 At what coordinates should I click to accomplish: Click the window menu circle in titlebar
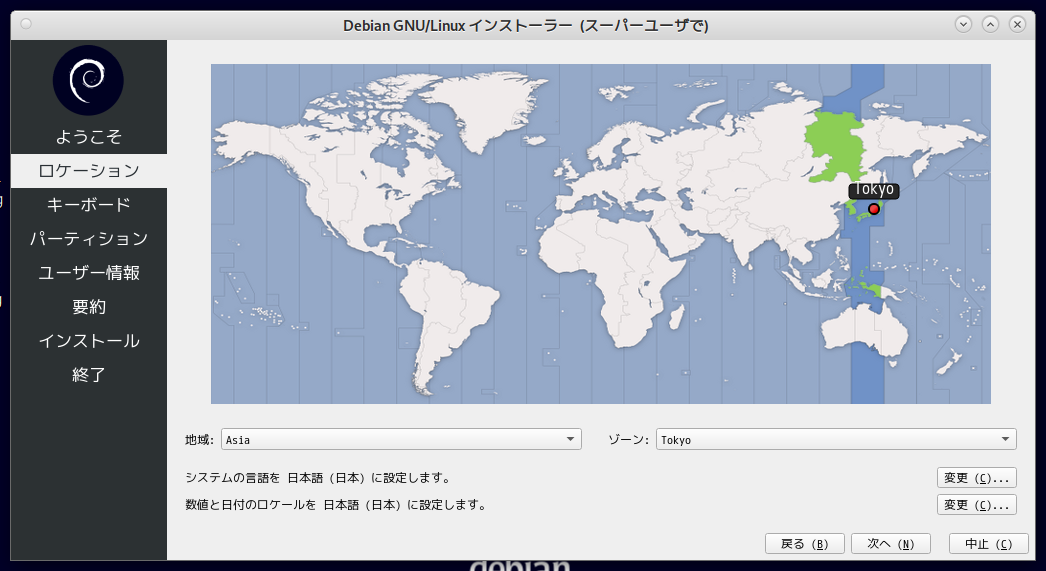click(x=26, y=24)
